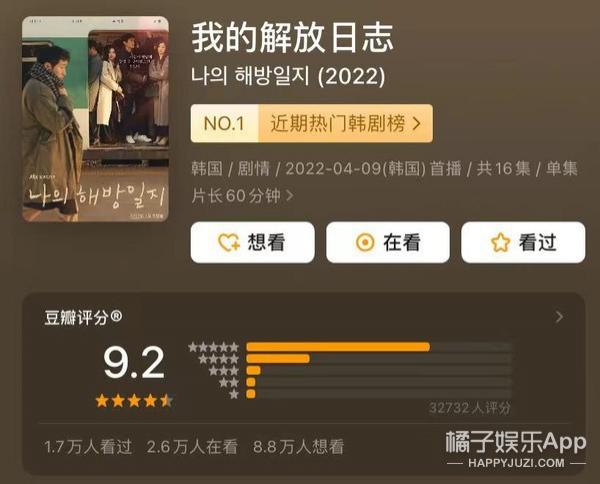
Task: Tap the circle dot icon for 在看
Action: click(x=365, y=242)
